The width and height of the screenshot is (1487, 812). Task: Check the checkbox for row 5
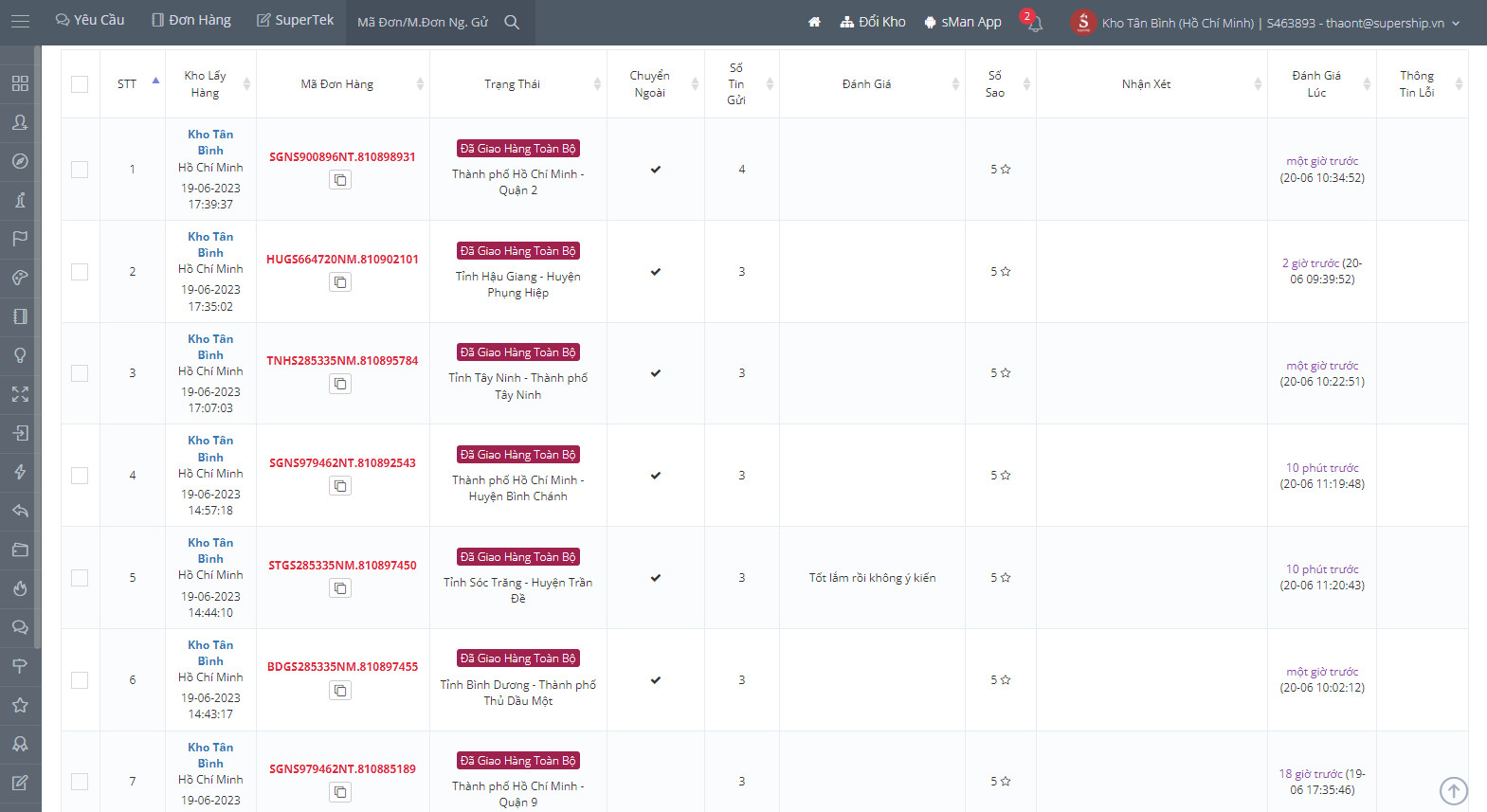(x=80, y=578)
